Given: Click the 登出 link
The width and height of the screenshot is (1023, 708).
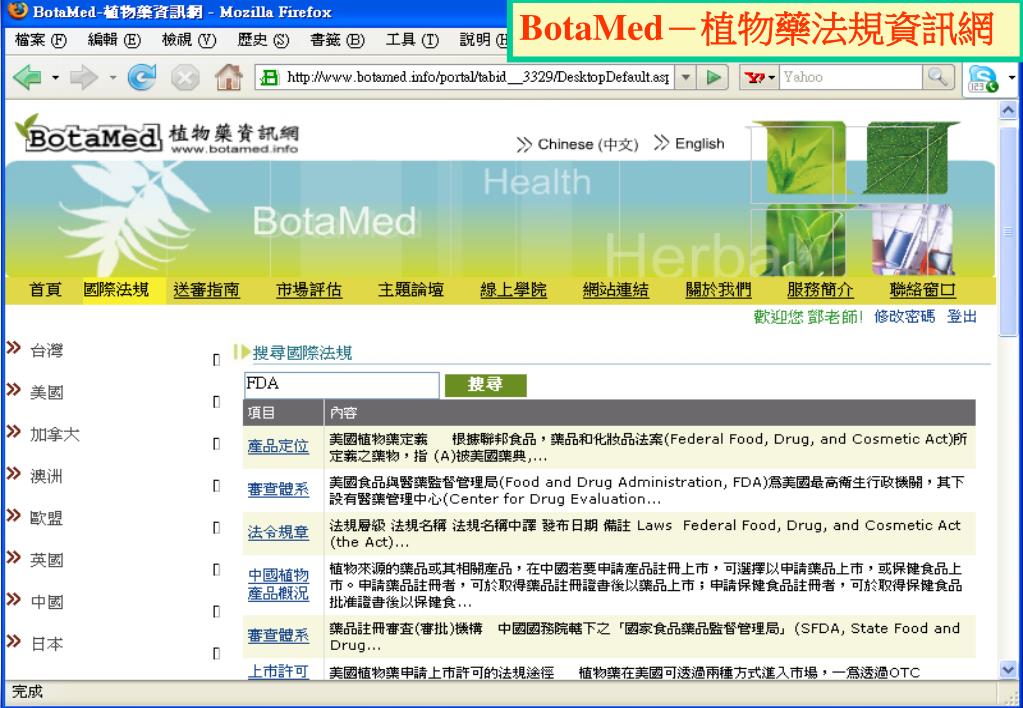Looking at the screenshot, I should tap(962, 317).
